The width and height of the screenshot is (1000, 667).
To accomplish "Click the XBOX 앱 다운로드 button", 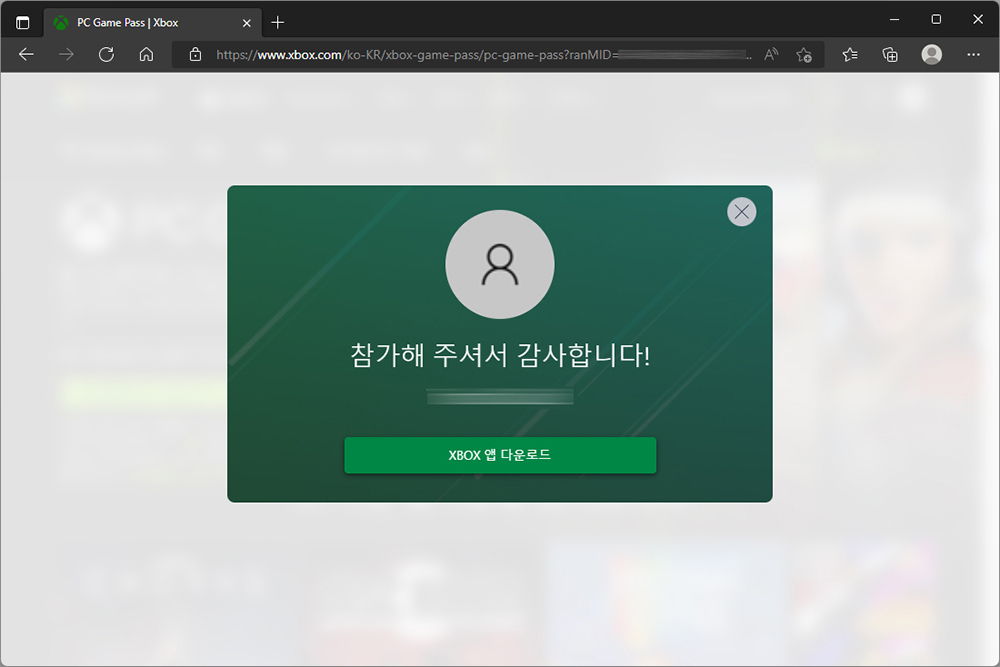I will coord(500,455).
